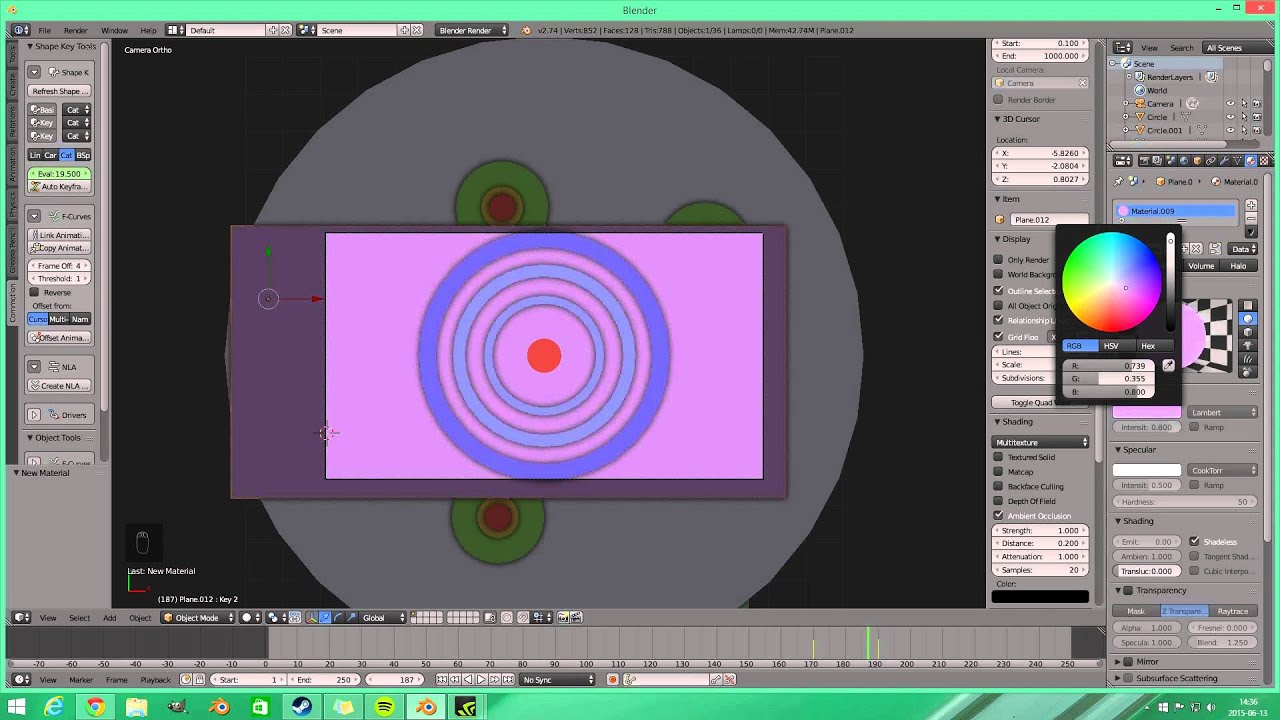
Task: Click the eyedropper in the color picker
Action: [x=1168, y=366]
